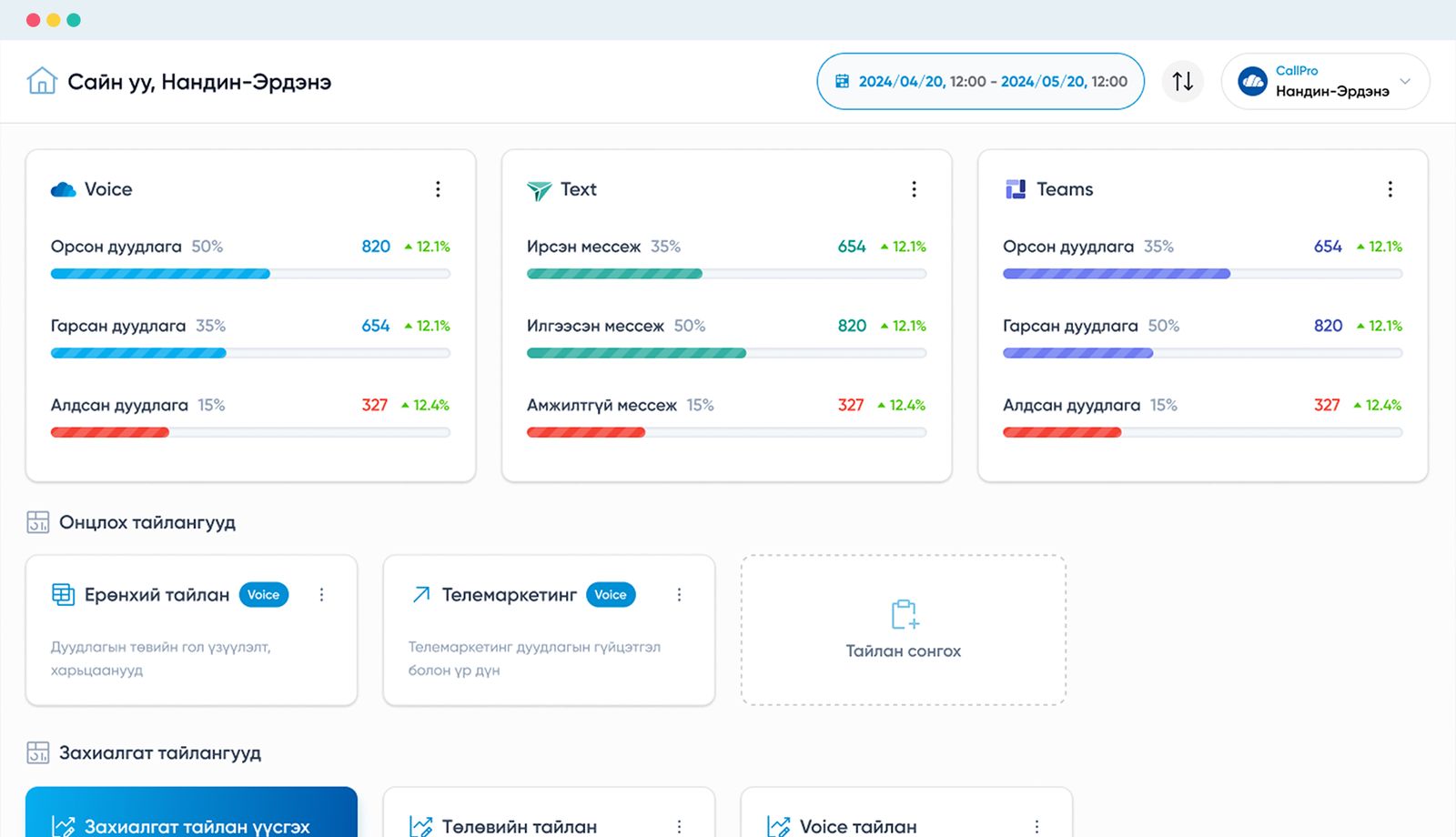Click the Text paper plane icon
Viewport: 1456px width, 837px height.
point(539,189)
